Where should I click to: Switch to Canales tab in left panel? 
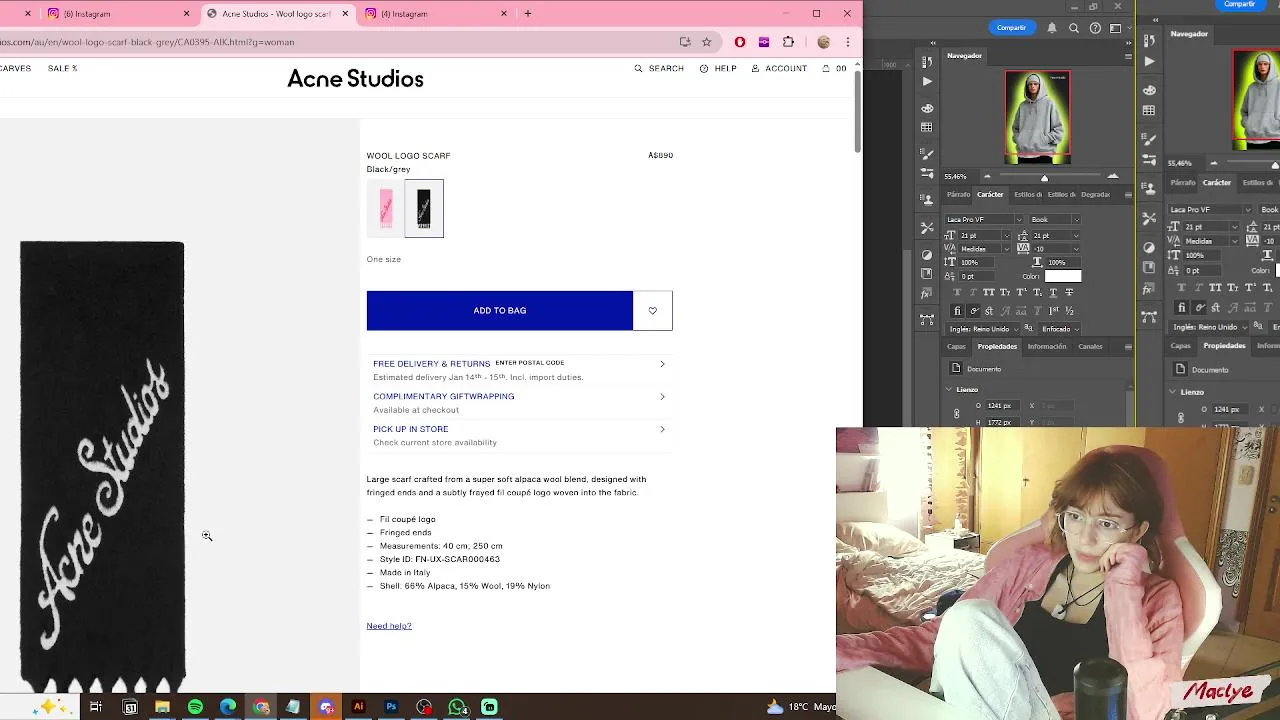point(1090,346)
